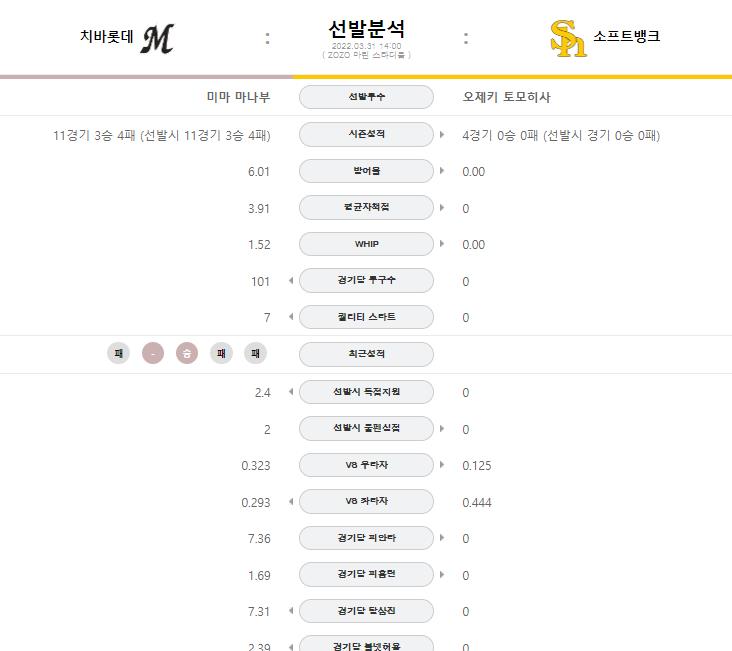Click the dash draw result badge

(153, 353)
